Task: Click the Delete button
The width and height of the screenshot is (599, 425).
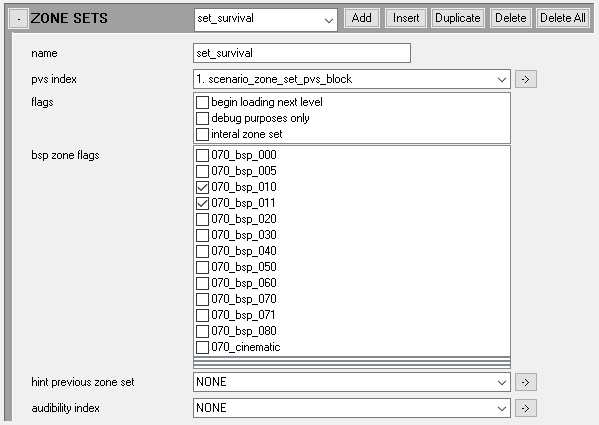Action: pyautogui.click(x=510, y=18)
